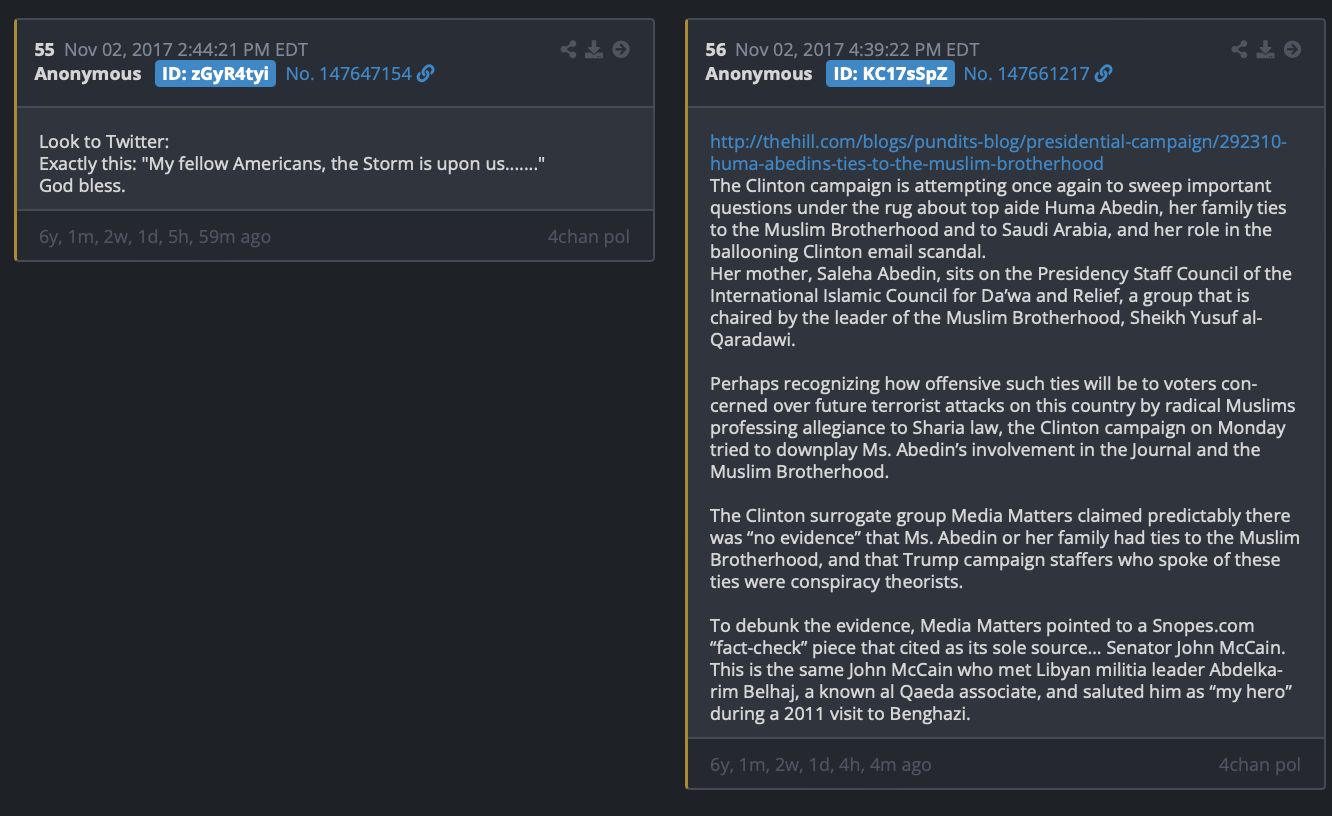Image resolution: width=1332 pixels, height=816 pixels.
Task: Click the '4chan pol' source label on post 56
Action: pos(1260,765)
